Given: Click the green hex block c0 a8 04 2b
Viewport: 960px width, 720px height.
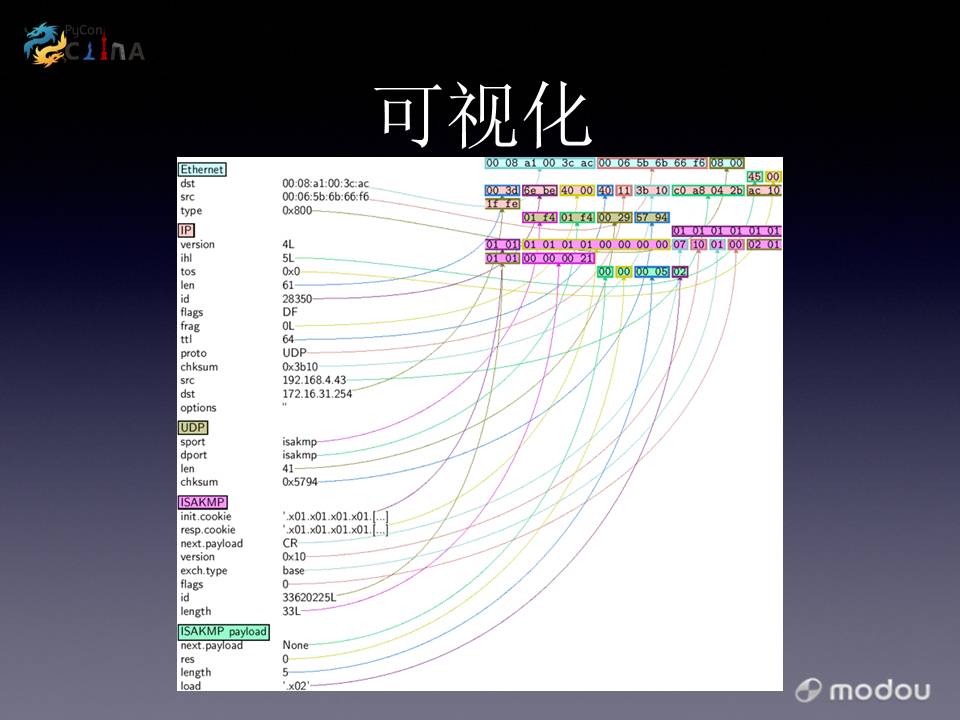Looking at the screenshot, I should 707,190.
